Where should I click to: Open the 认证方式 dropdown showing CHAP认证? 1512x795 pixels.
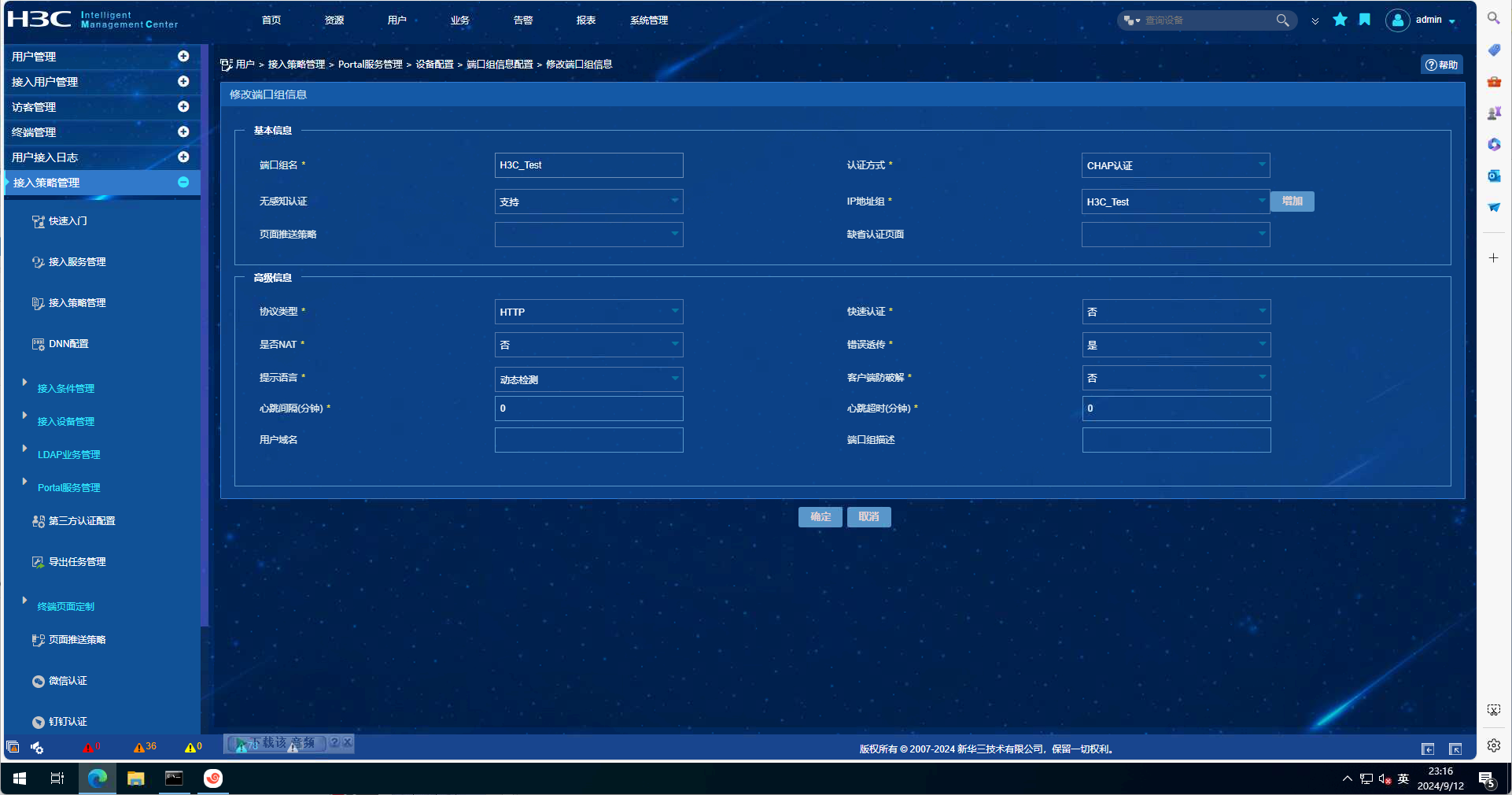click(x=1175, y=165)
